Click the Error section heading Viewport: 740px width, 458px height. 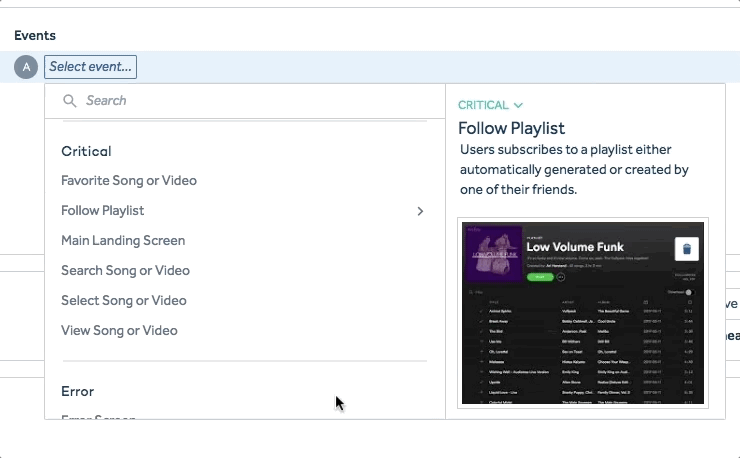77,391
